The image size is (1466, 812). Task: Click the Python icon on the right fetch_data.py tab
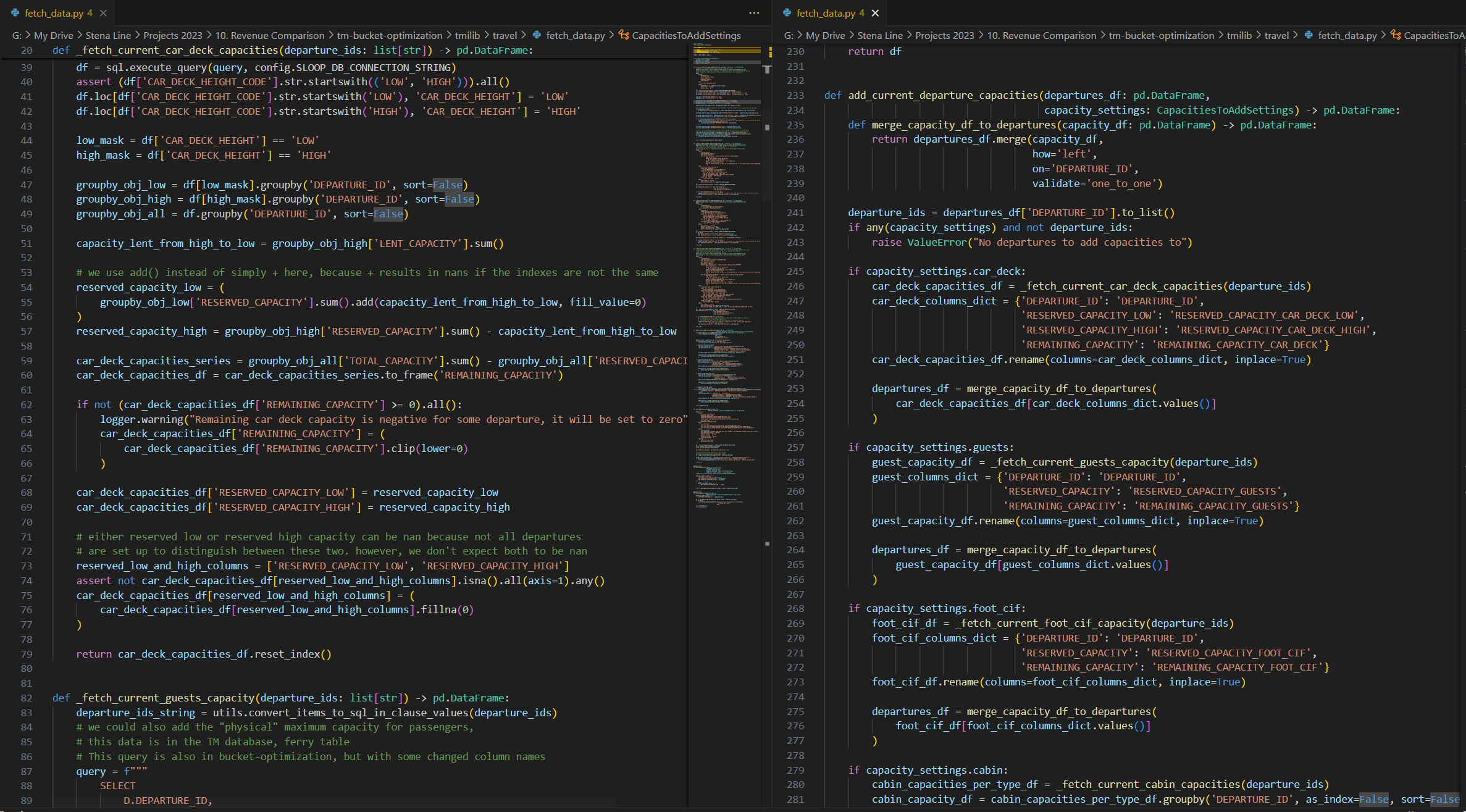[x=785, y=12]
